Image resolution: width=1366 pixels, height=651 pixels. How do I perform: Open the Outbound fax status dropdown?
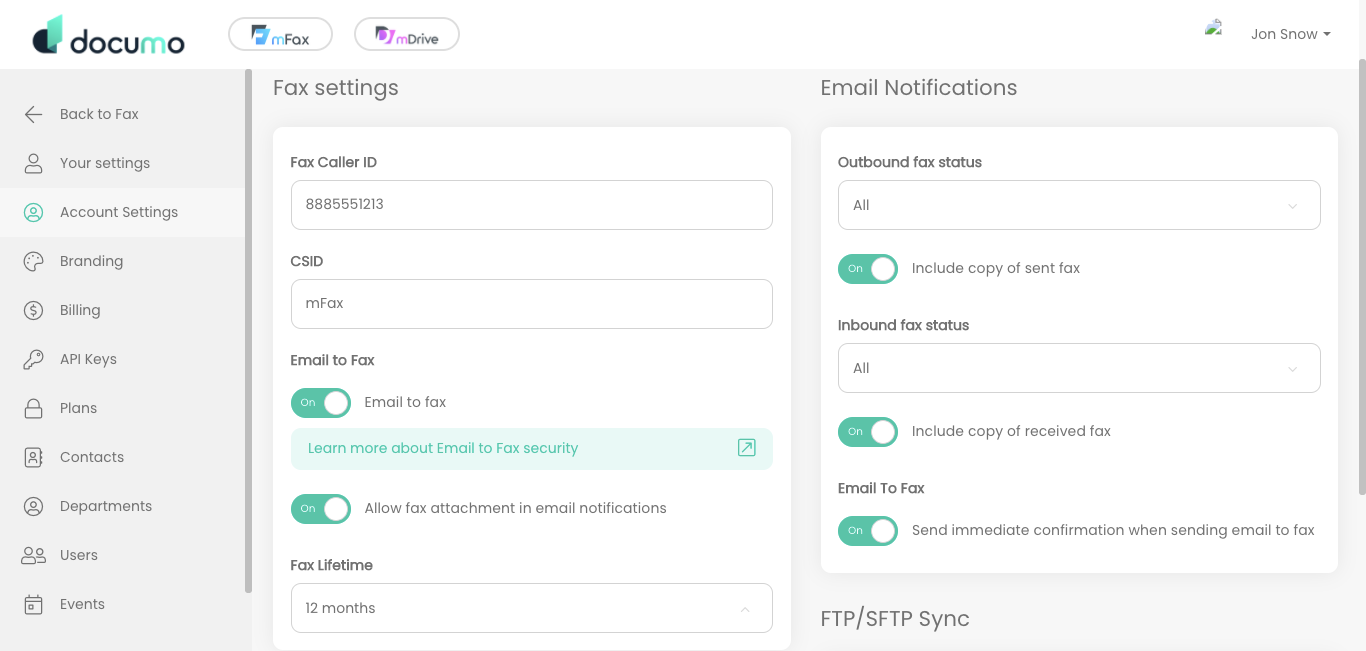coord(1079,205)
